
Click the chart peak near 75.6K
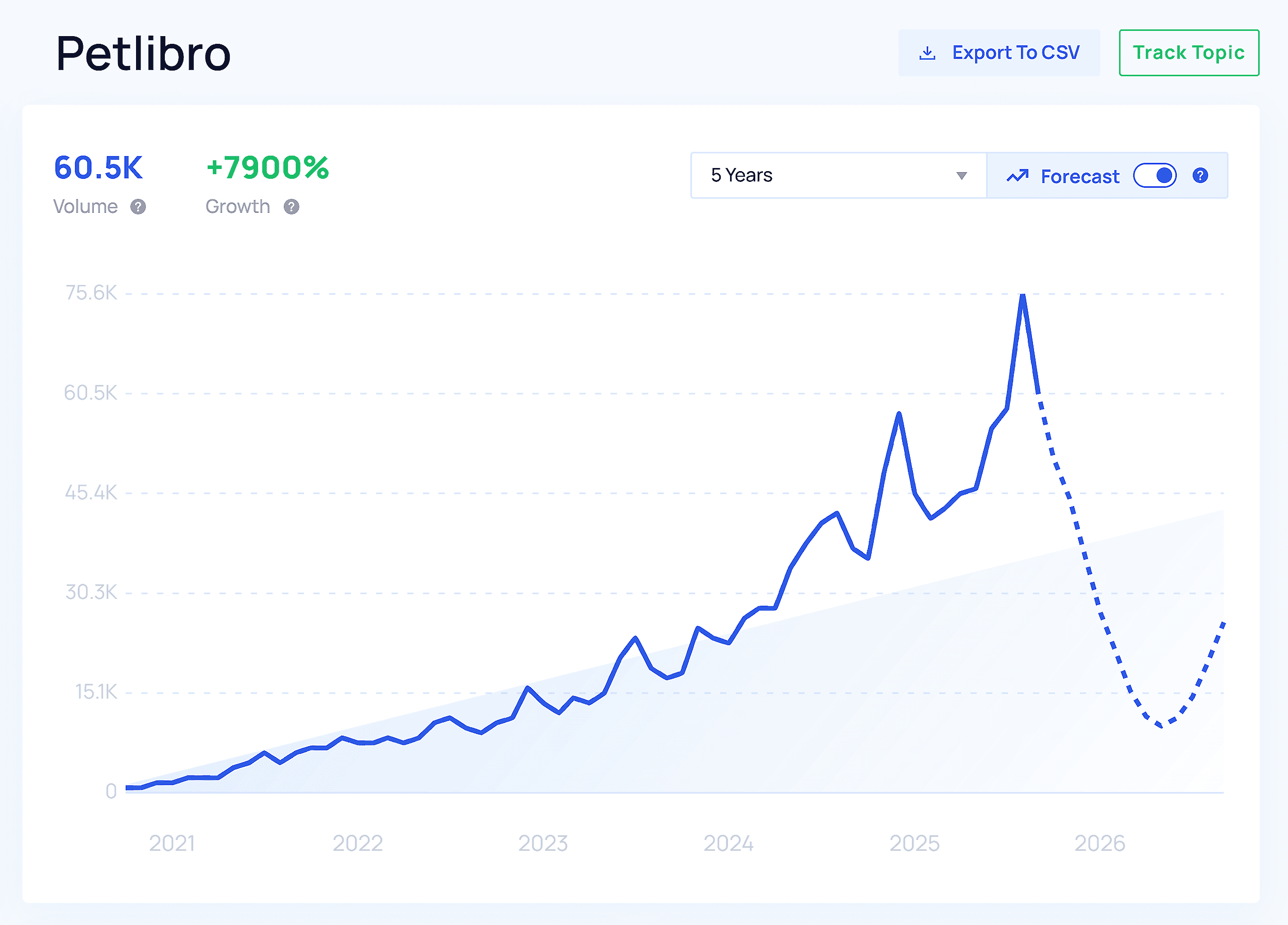point(1023,295)
